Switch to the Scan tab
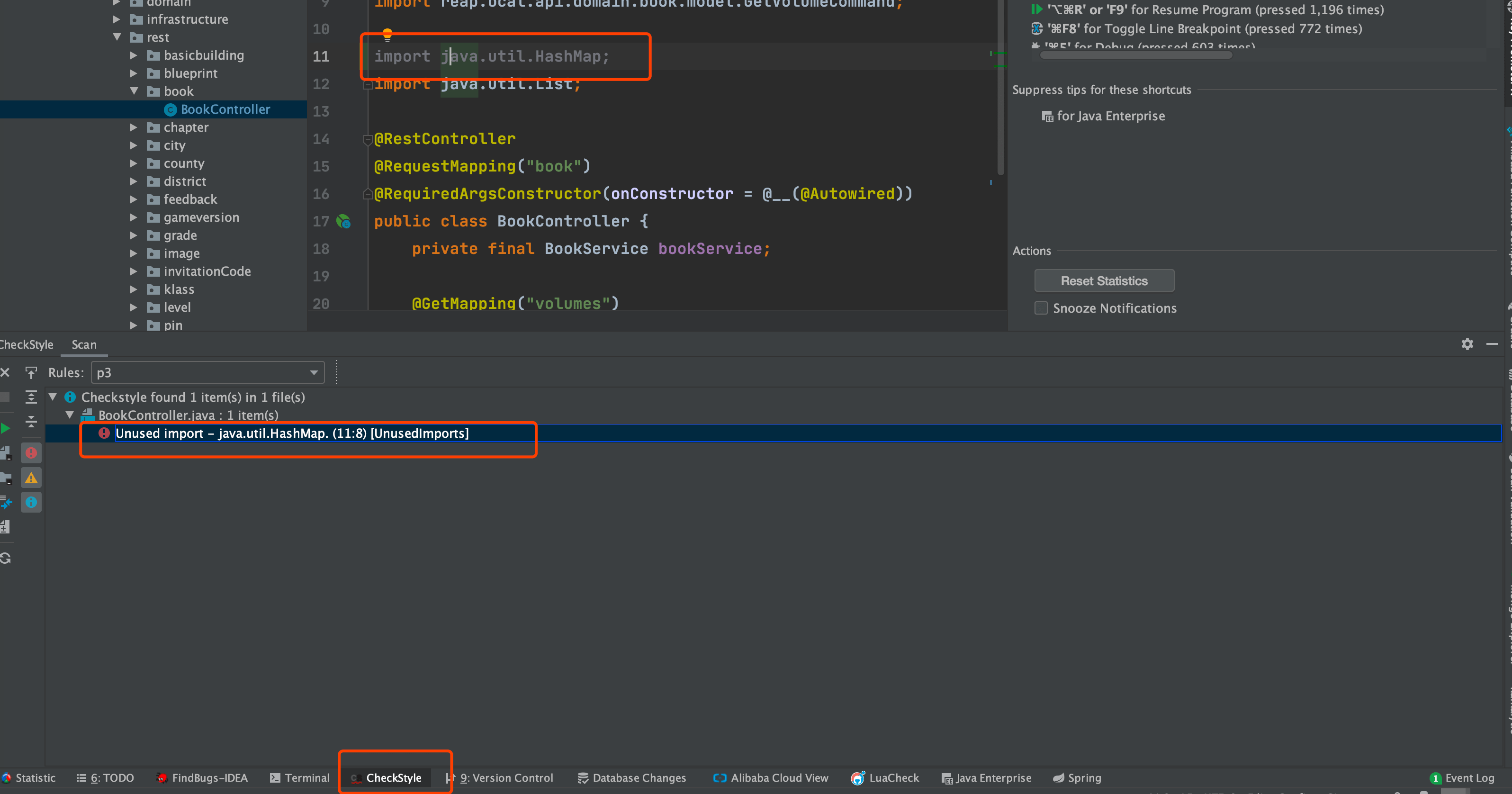1512x794 pixels. coord(84,344)
